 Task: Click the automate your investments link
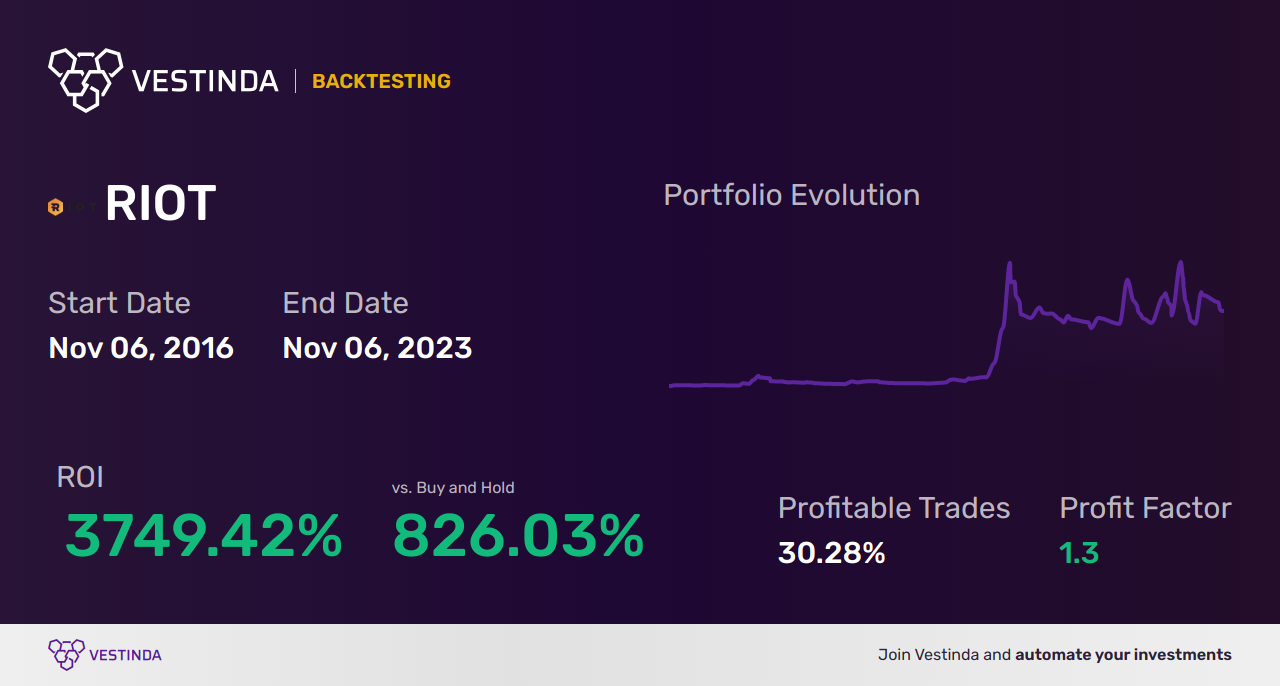[1122, 654]
